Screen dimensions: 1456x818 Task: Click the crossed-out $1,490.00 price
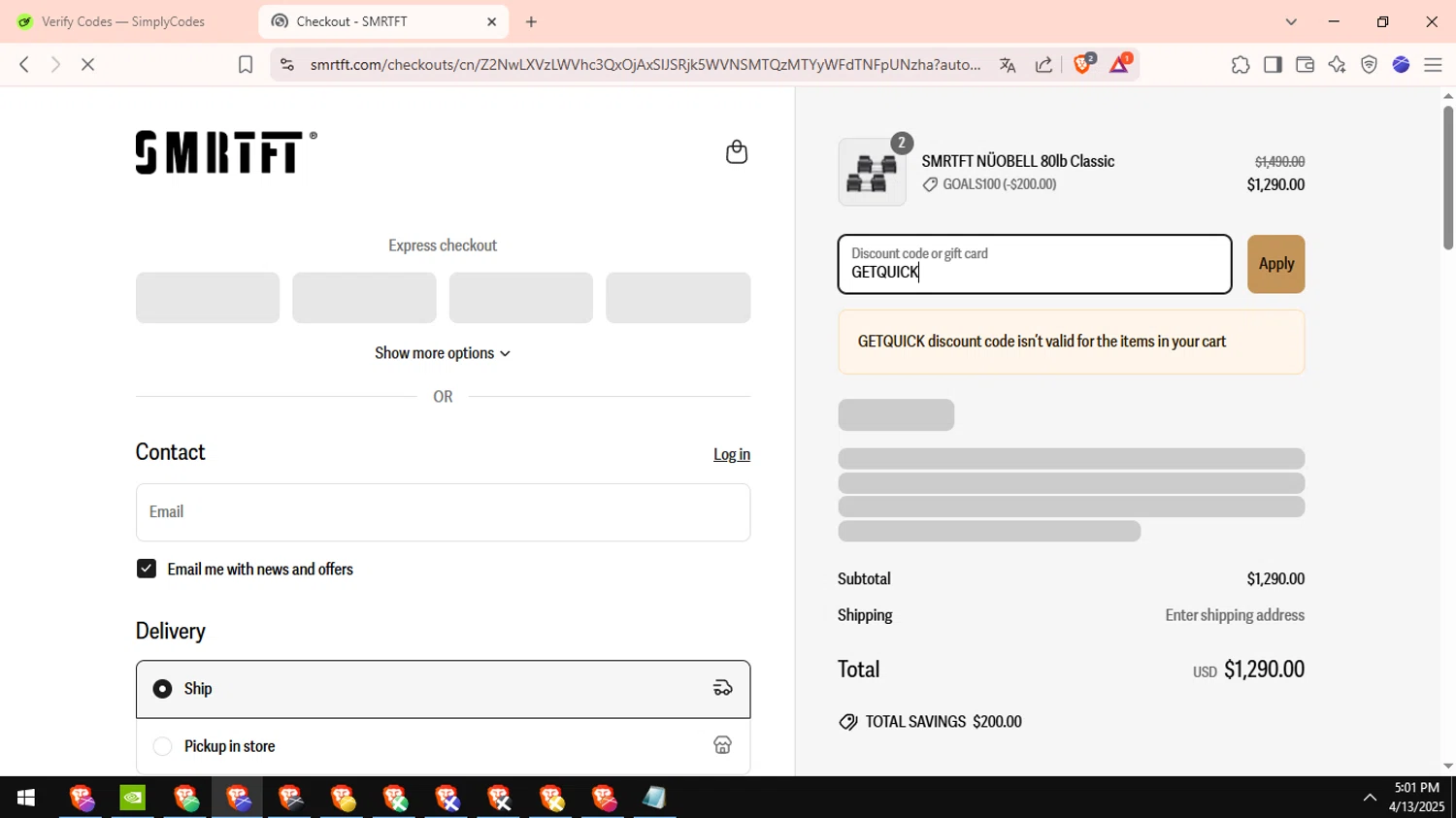[x=1279, y=162]
